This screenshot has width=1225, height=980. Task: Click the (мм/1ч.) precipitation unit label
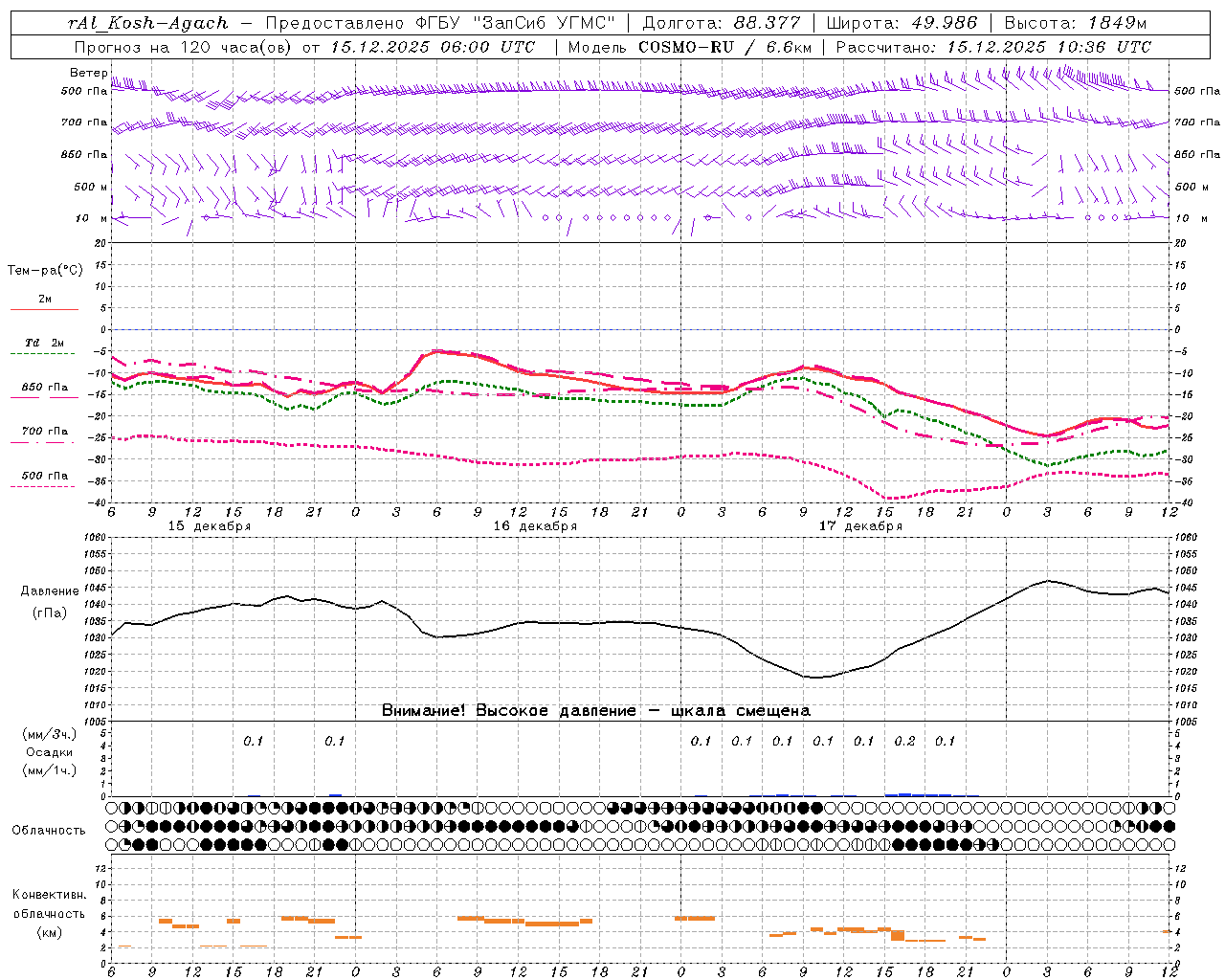coord(50,770)
